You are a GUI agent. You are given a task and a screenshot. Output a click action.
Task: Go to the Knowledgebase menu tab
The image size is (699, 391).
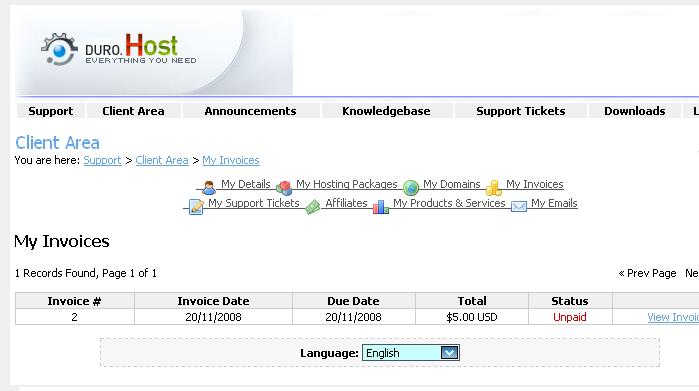386,111
